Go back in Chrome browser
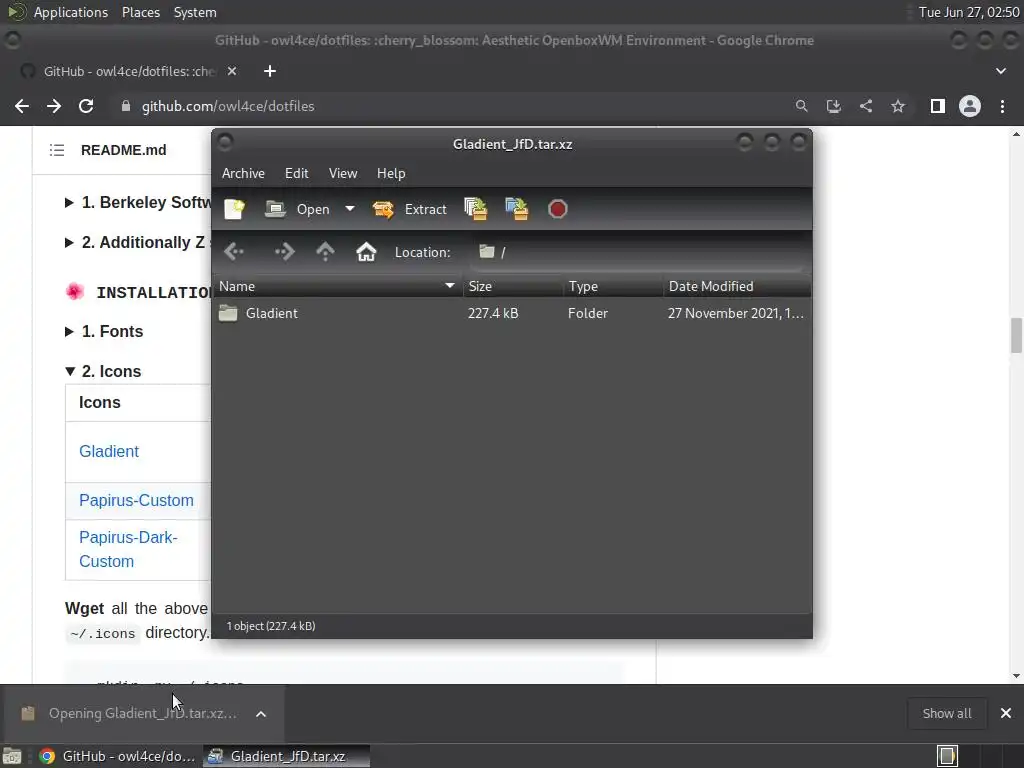The height and width of the screenshot is (768, 1024). click(x=22, y=106)
